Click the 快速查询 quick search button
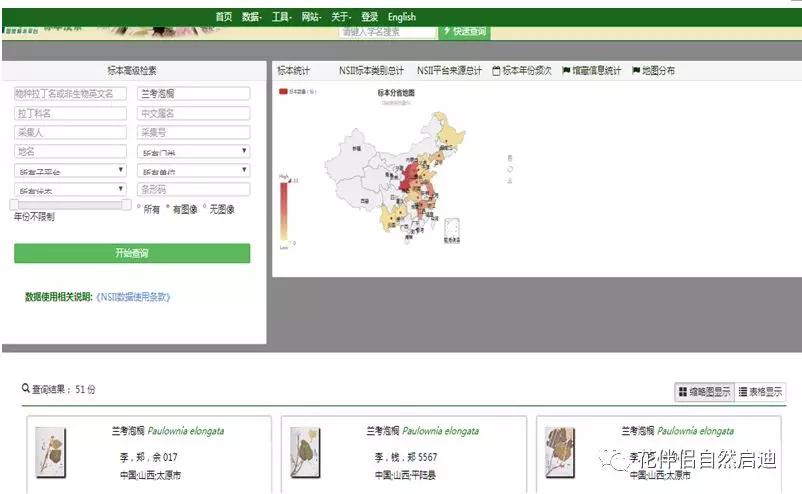 click(x=464, y=31)
